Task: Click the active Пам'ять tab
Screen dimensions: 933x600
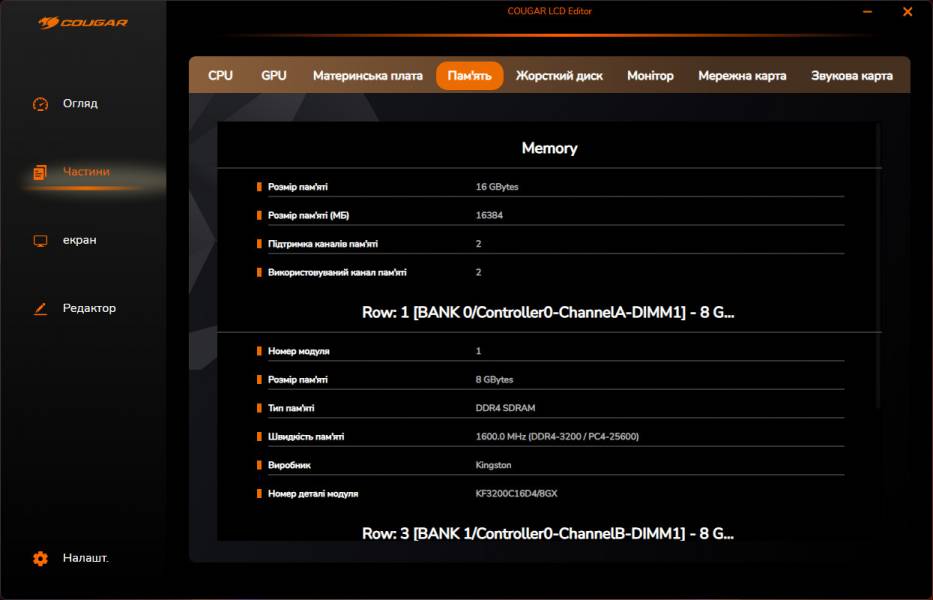Action: pos(469,76)
